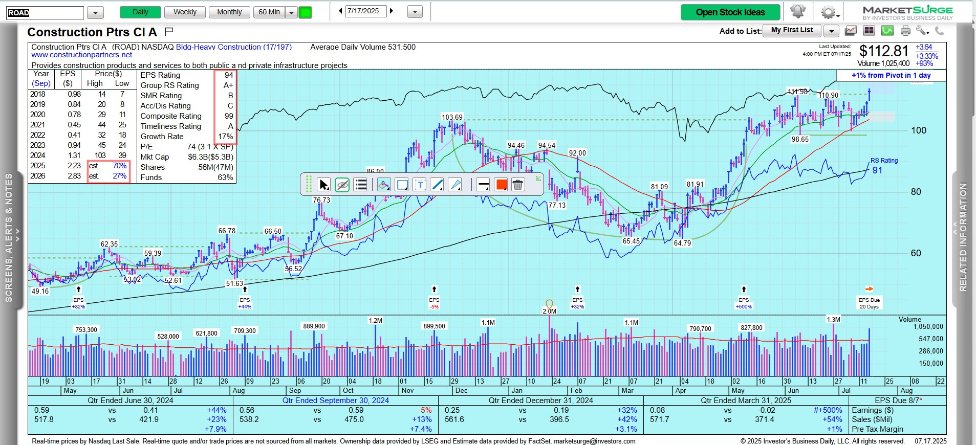This screenshot has height=445, width=976.
Task: Switch to the Daily chart
Action: 141,12
